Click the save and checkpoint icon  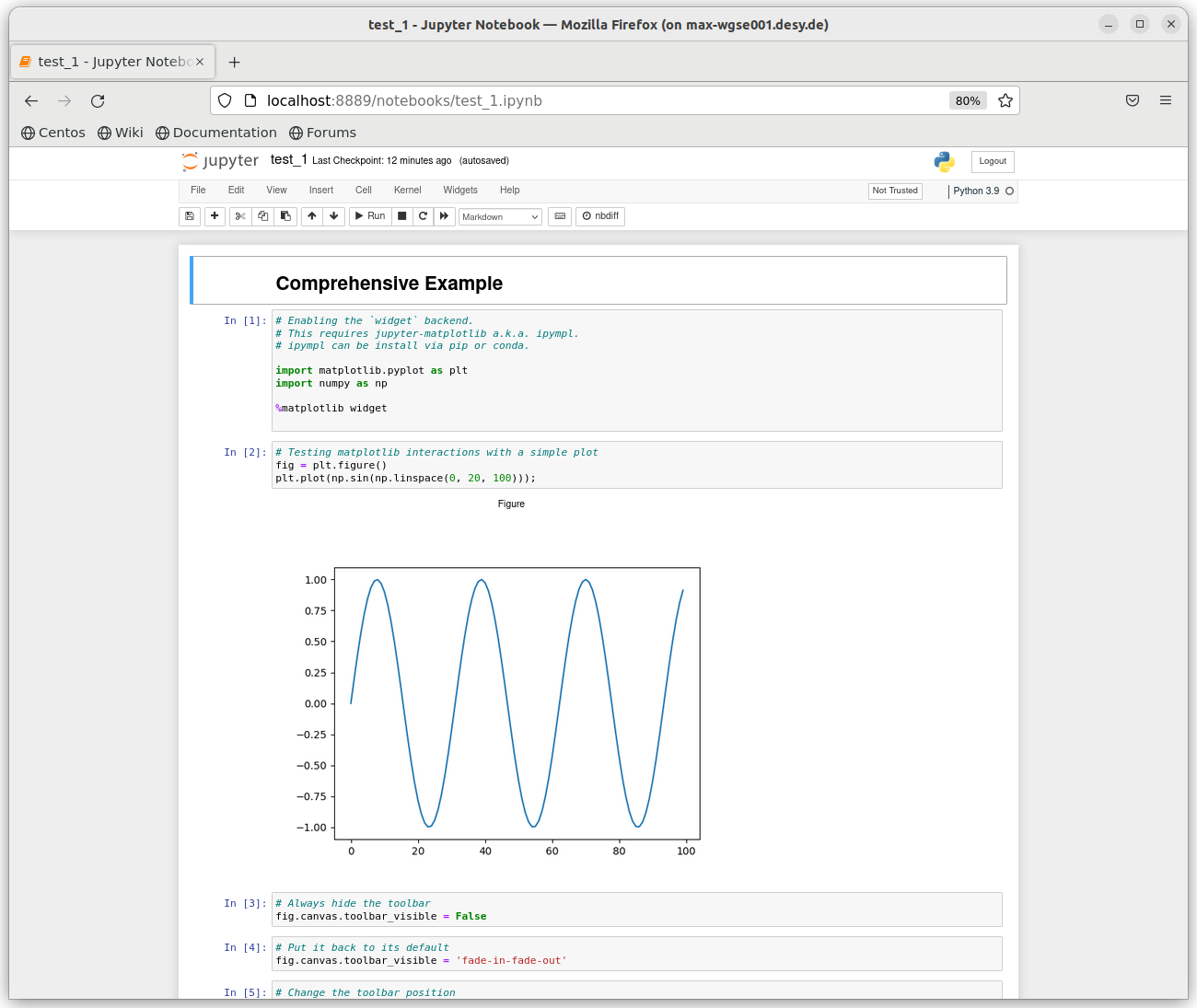tap(190, 216)
